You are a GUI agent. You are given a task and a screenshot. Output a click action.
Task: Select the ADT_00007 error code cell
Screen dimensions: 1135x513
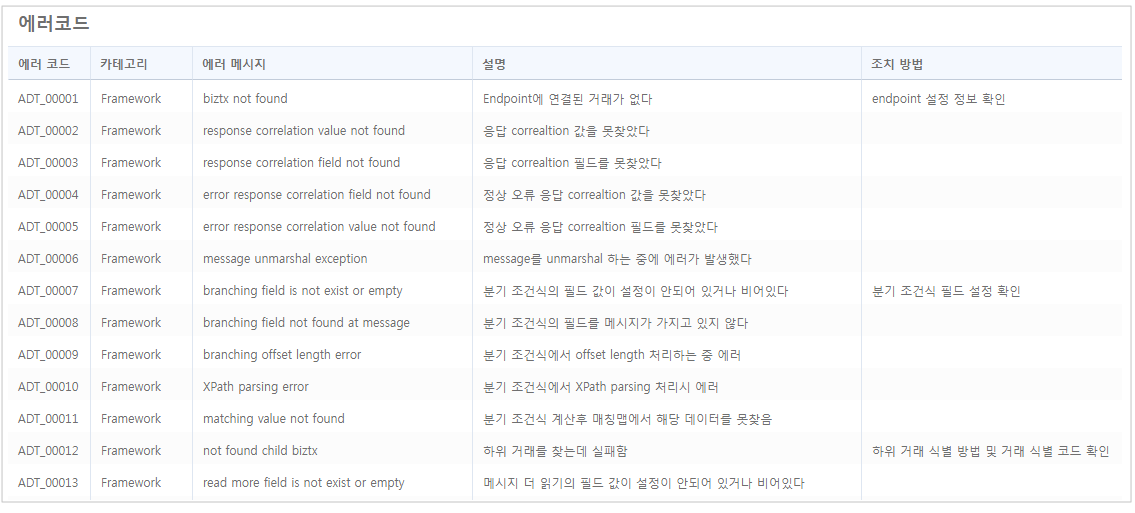pos(48,291)
